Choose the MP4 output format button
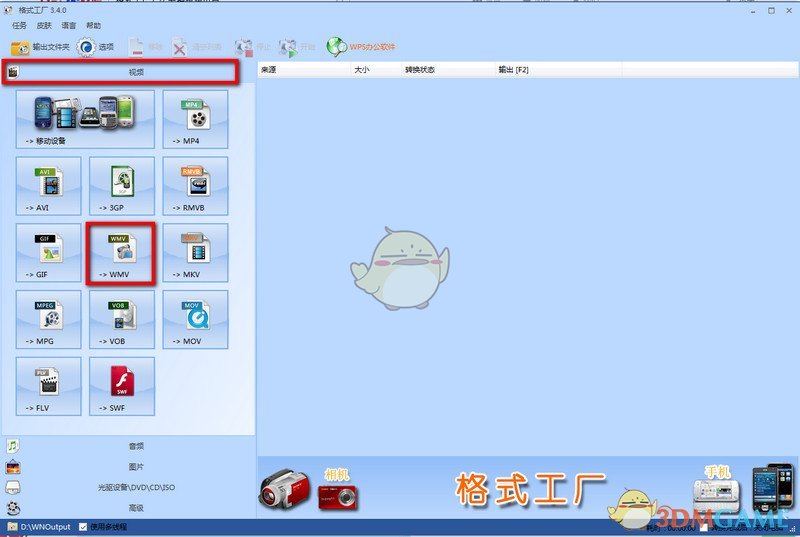Viewport: 800px width, 537px height. 195,119
